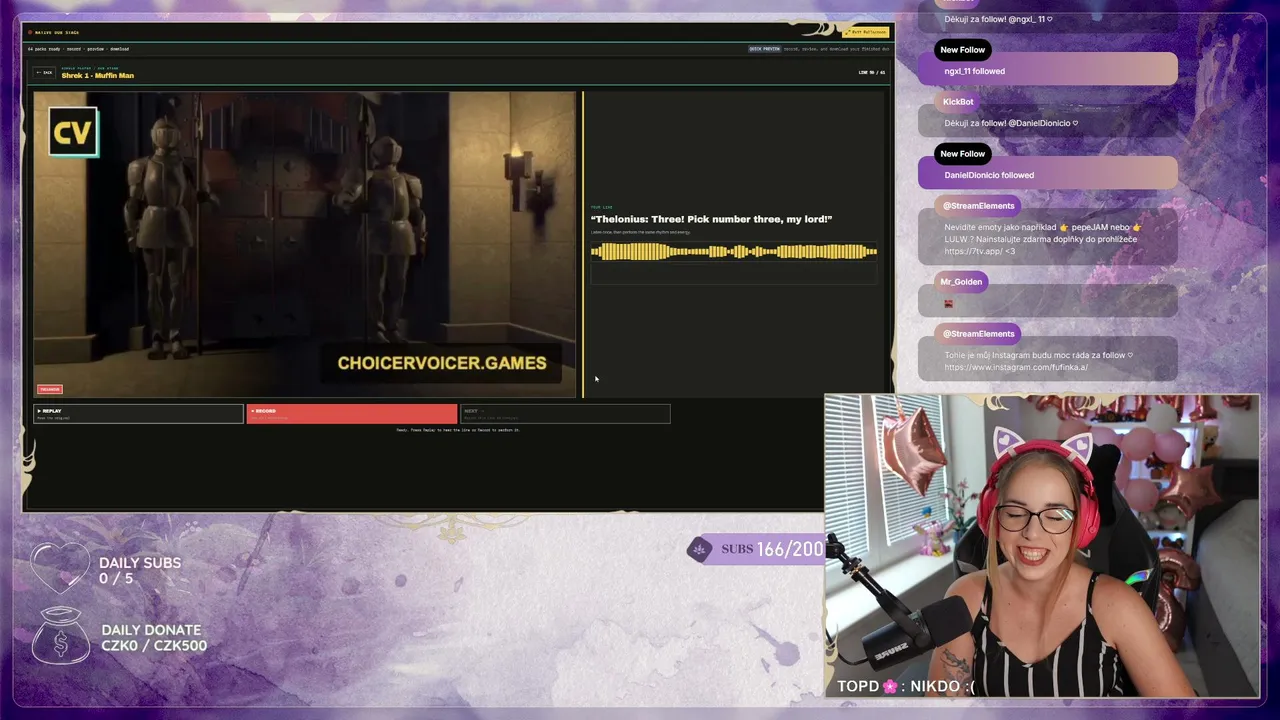Click the streamer webcam feed

[x=1041, y=545]
